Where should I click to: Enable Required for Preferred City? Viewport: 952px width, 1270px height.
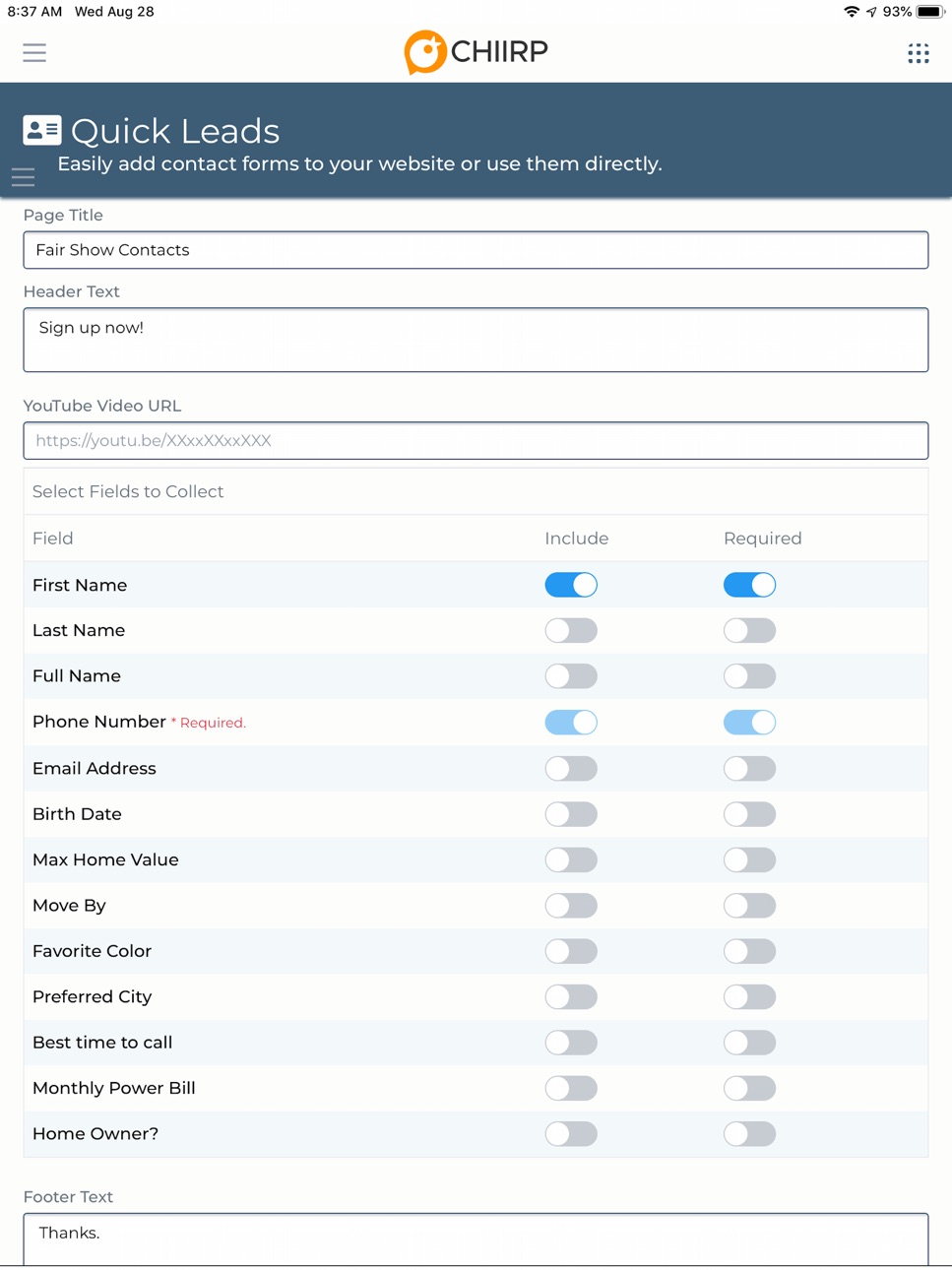pos(749,996)
